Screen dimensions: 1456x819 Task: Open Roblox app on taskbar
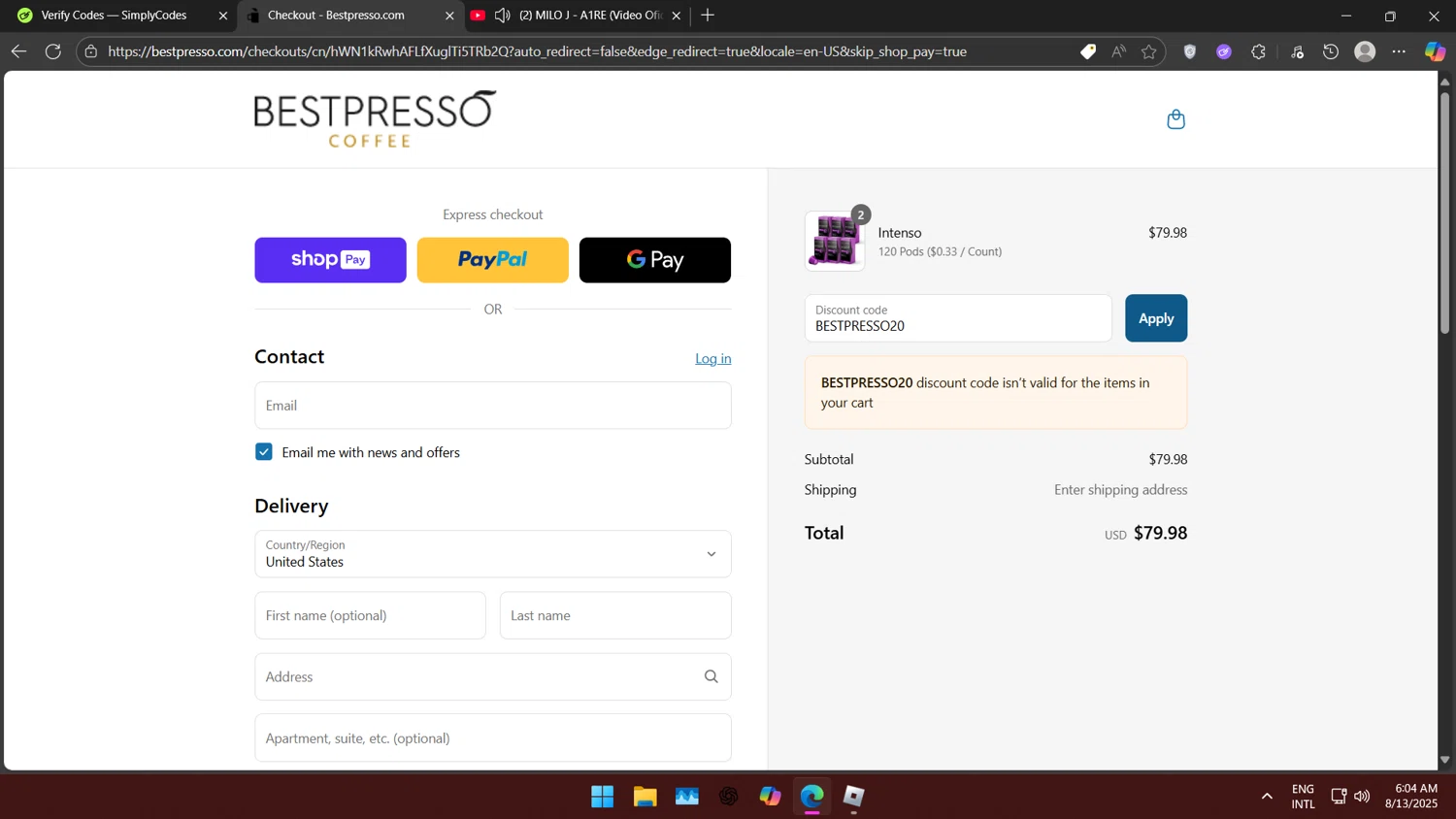click(854, 797)
